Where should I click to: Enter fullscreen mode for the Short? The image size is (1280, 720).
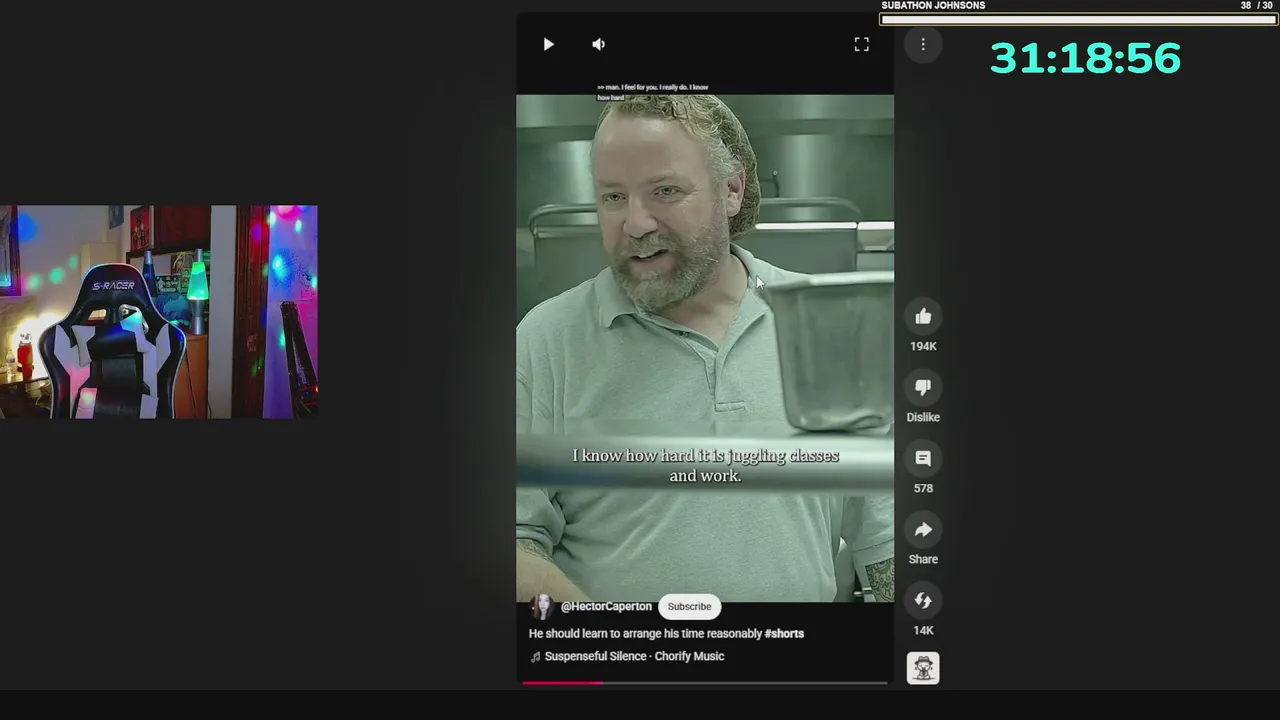point(861,44)
